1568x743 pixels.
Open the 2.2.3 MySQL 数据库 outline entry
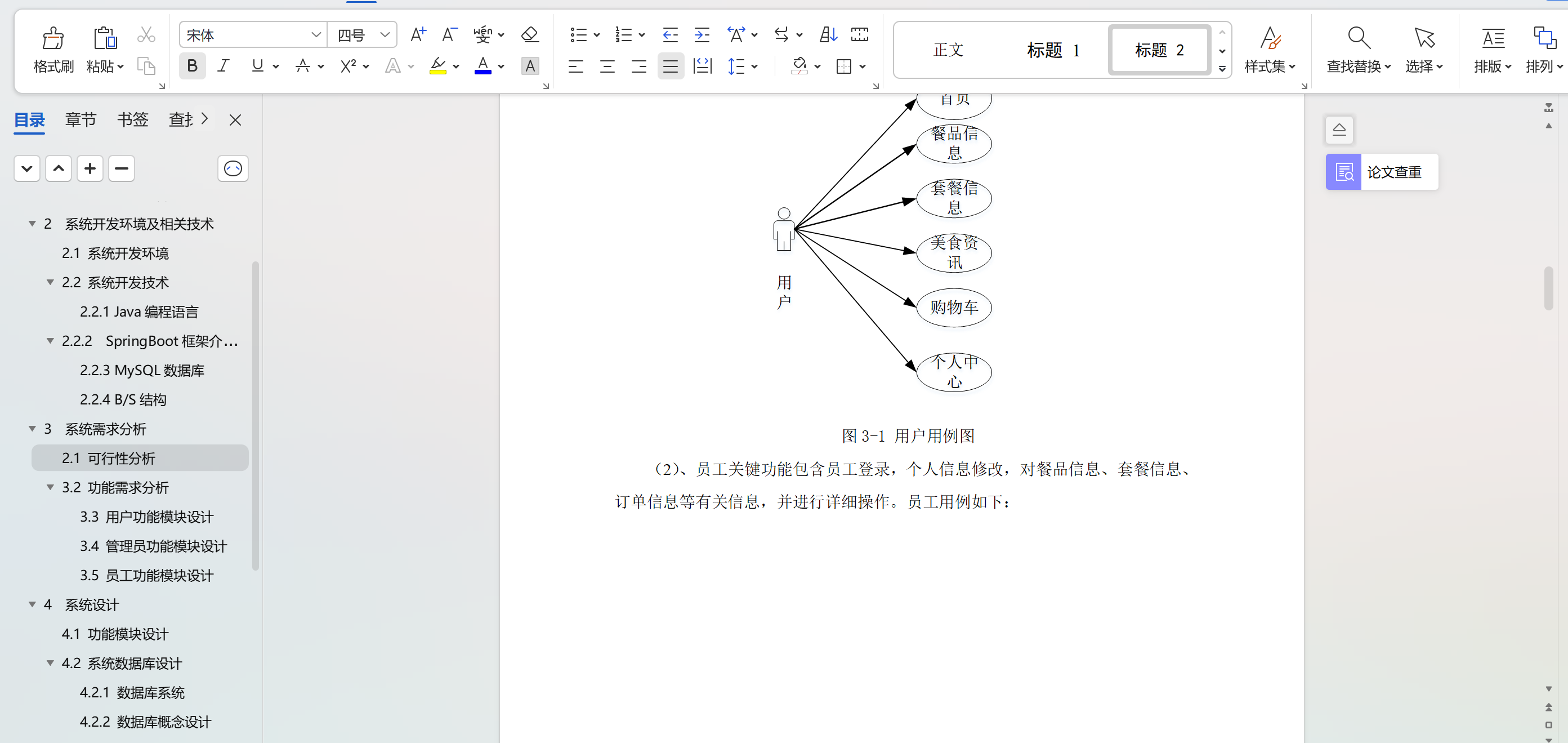pos(142,370)
